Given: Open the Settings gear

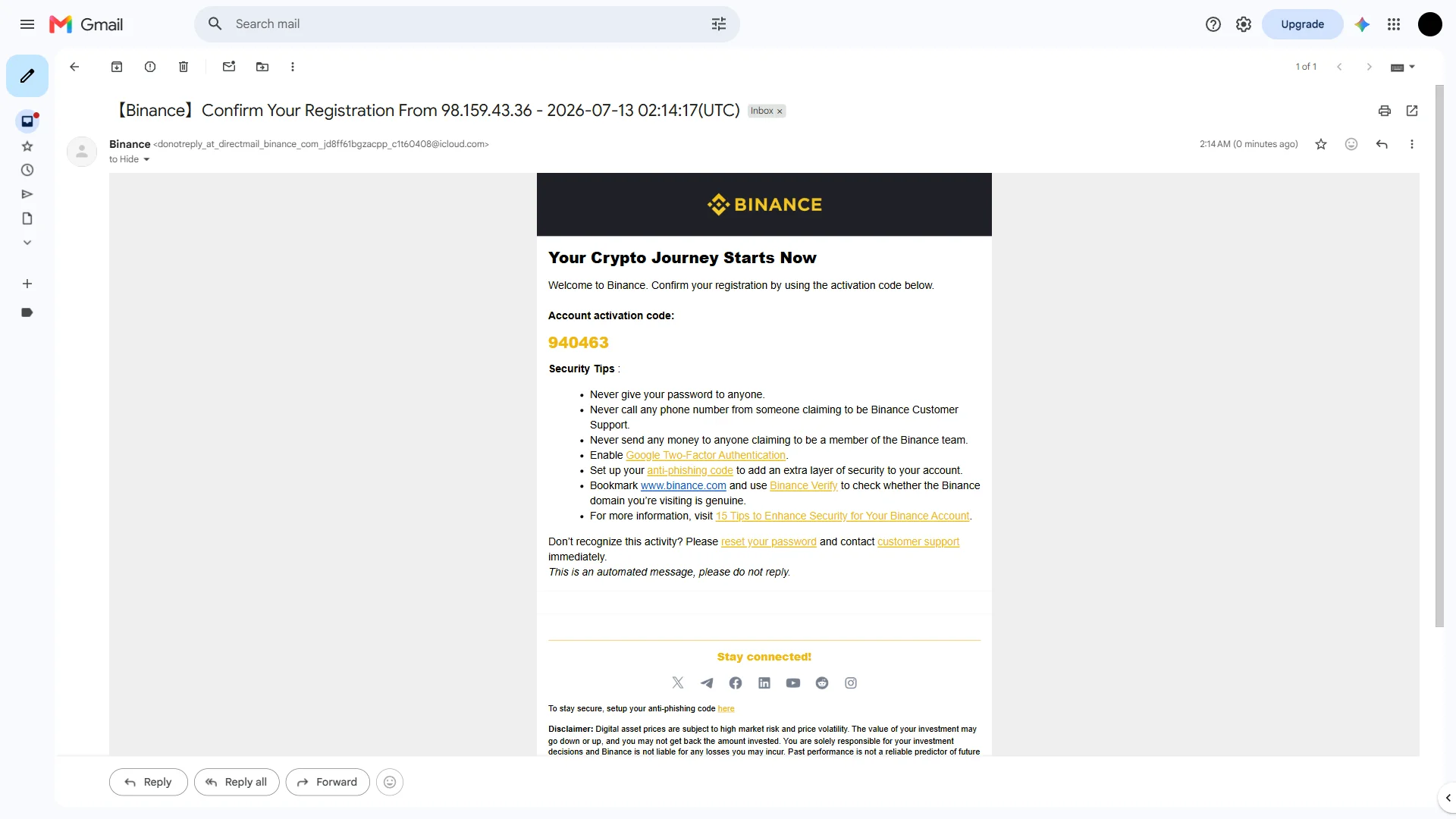Looking at the screenshot, I should [1244, 24].
